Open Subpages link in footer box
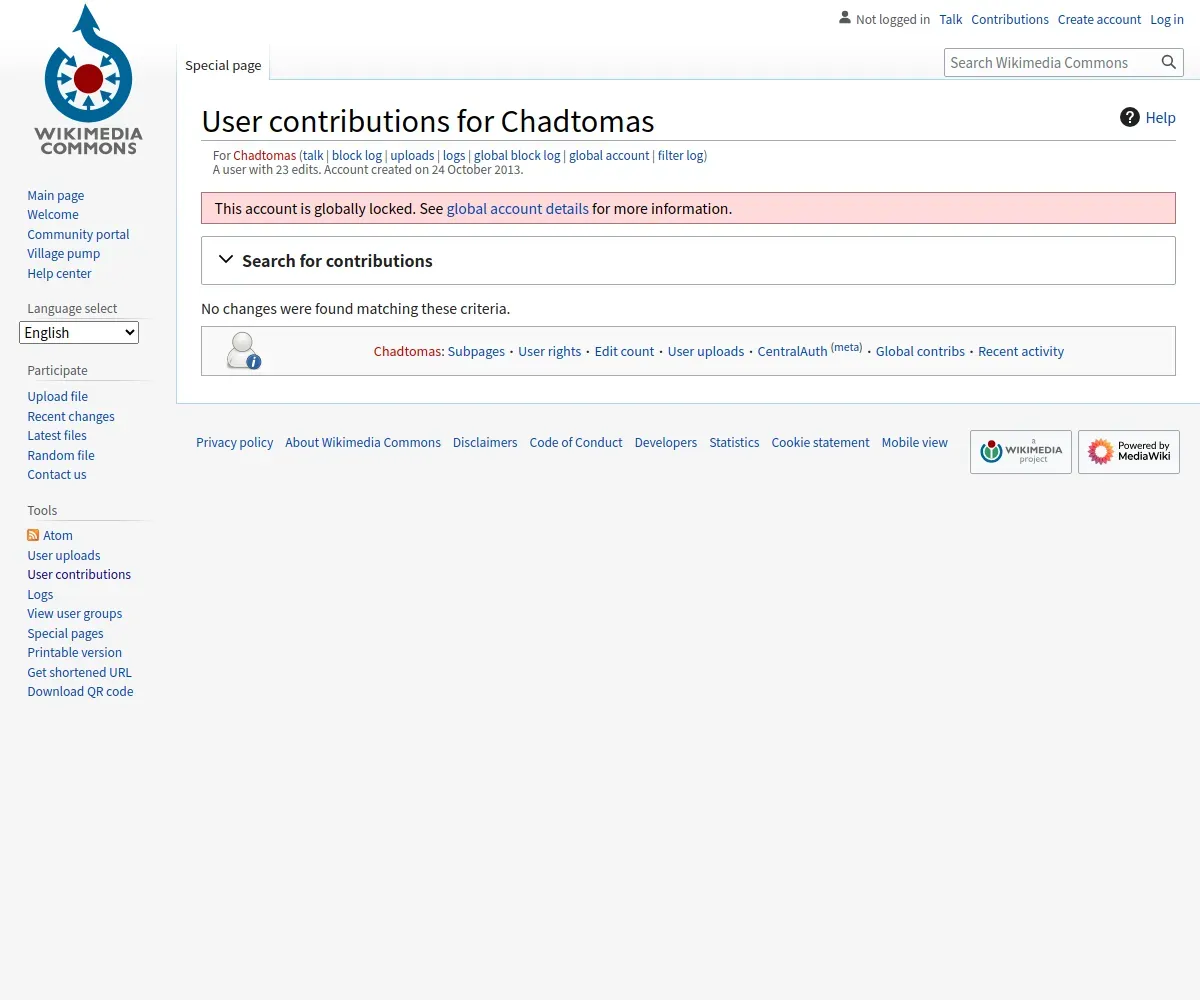The image size is (1200, 1000). point(476,351)
